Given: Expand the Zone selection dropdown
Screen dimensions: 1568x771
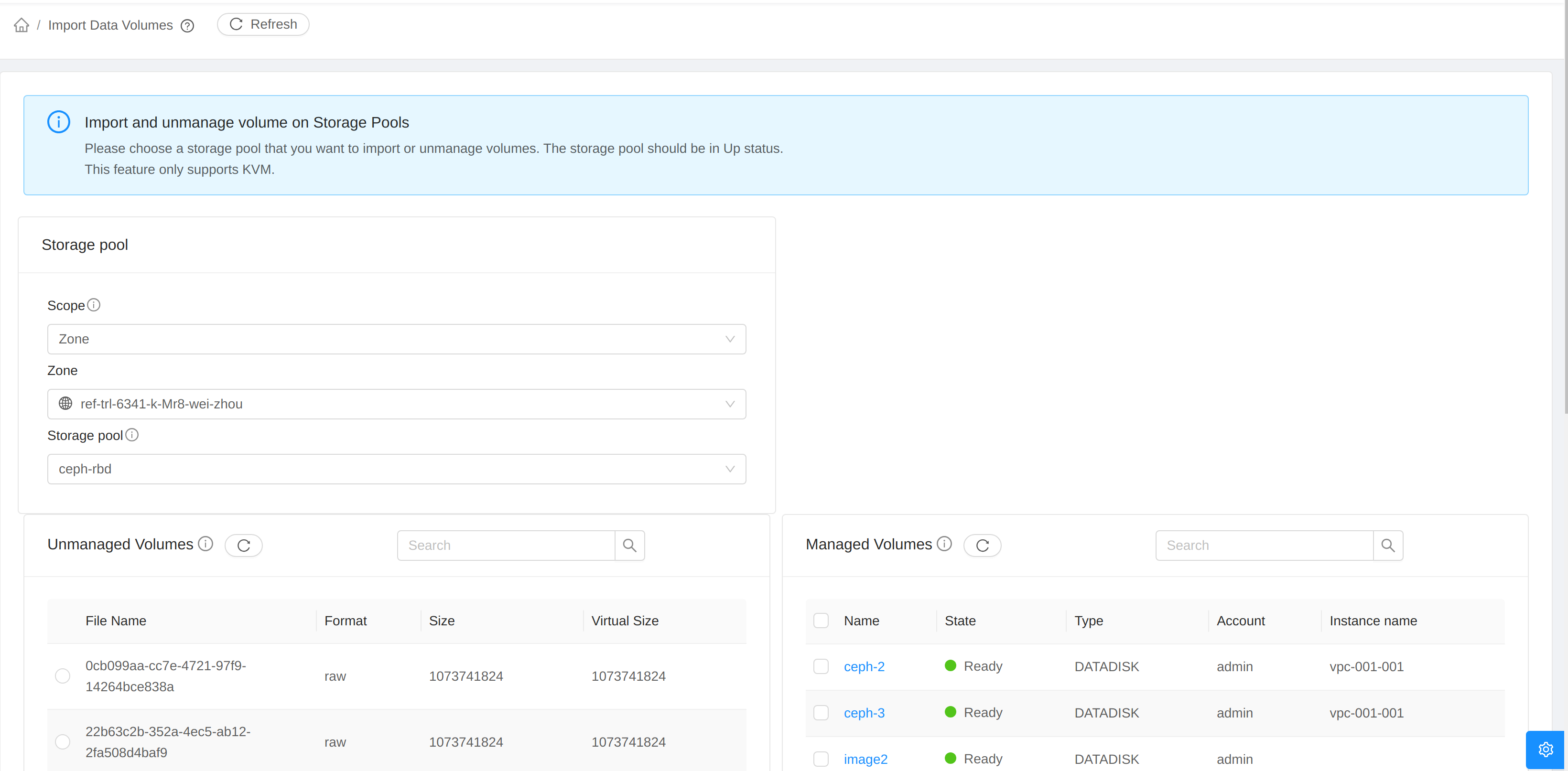Looking at the screenshot, I should click(x=396, y=404).
